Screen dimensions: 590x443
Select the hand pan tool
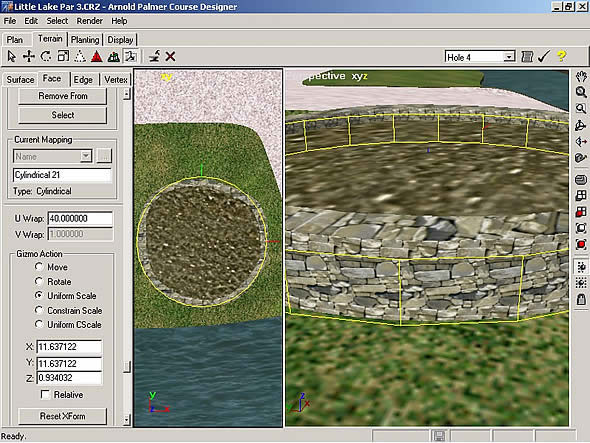tap(581, 76)
